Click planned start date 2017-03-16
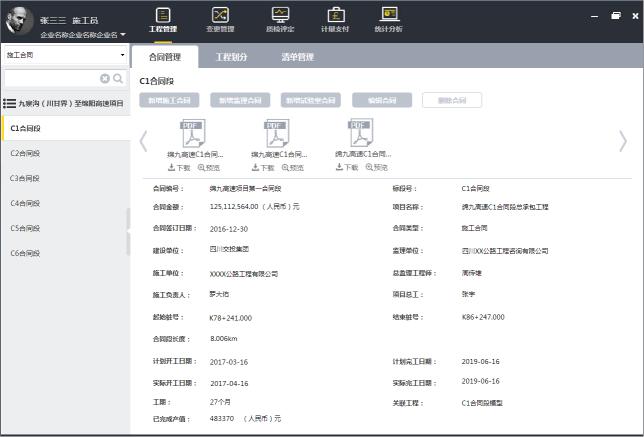The image size is (644, 437). click(x=229, y=362)
